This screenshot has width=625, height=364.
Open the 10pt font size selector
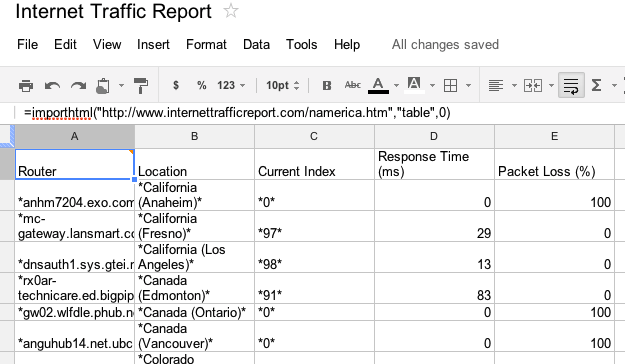click(x=283, y=85)
